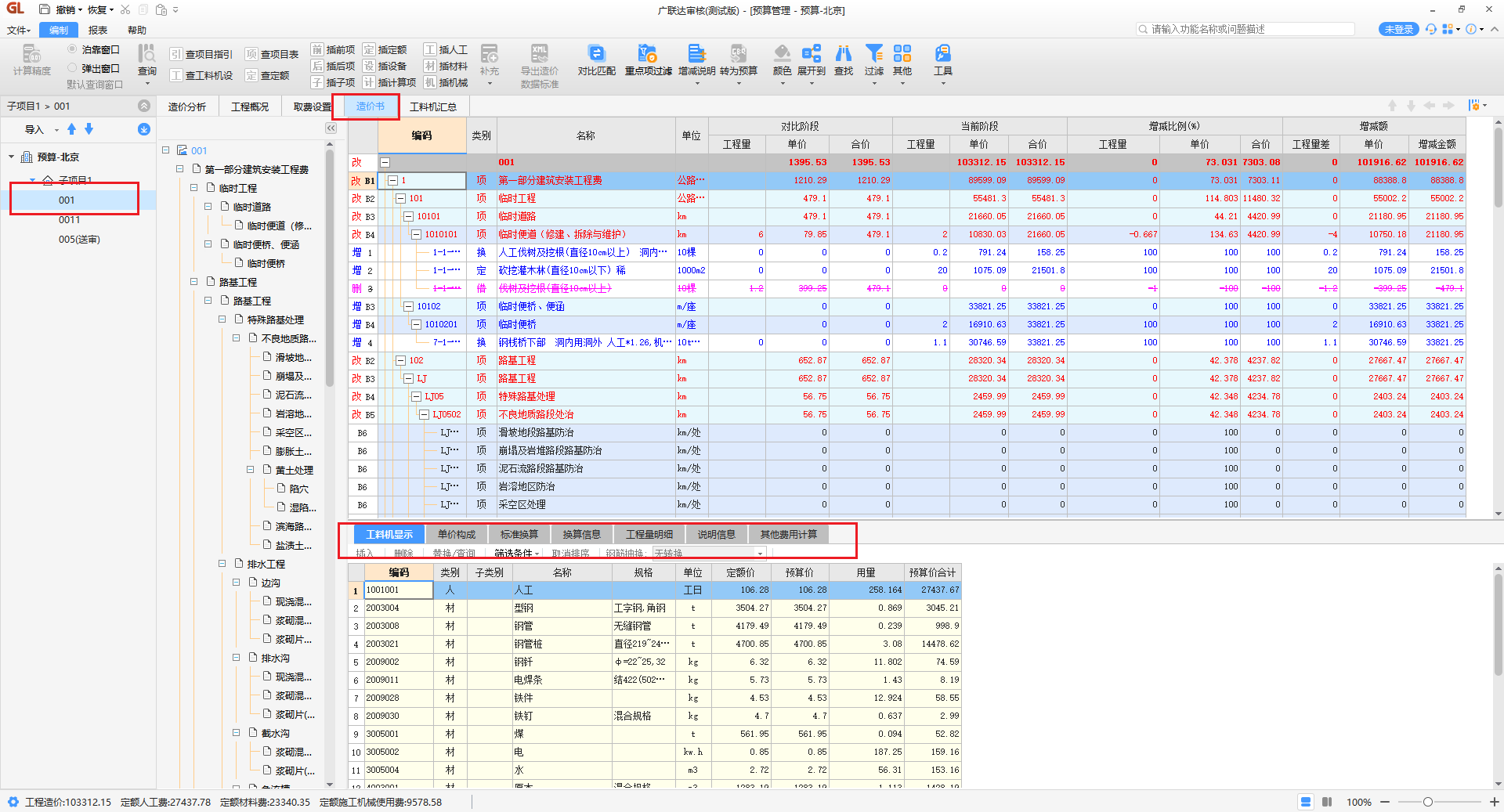Image resolution: width=1504 pixels, height=812 pixels.
Task: Switch to 工料机汇总 tab
Action: point(433,106)
